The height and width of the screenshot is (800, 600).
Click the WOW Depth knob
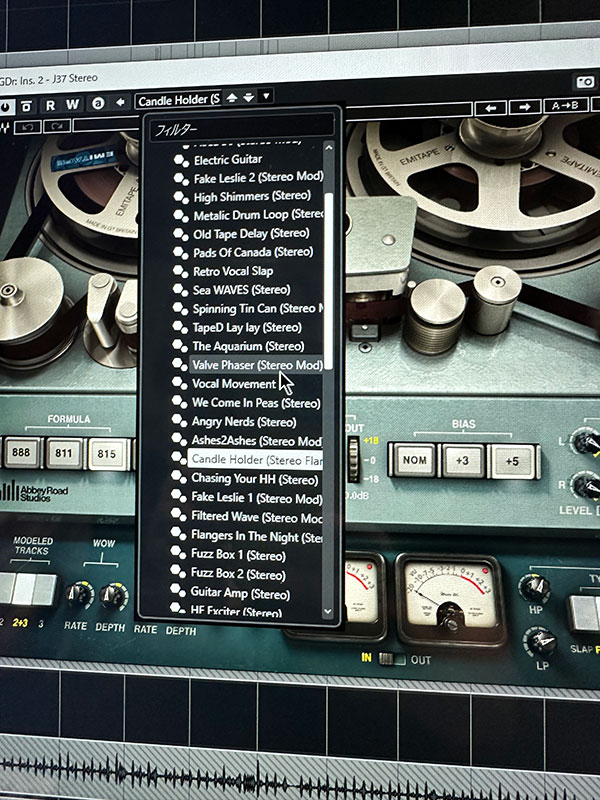(113, 597)
